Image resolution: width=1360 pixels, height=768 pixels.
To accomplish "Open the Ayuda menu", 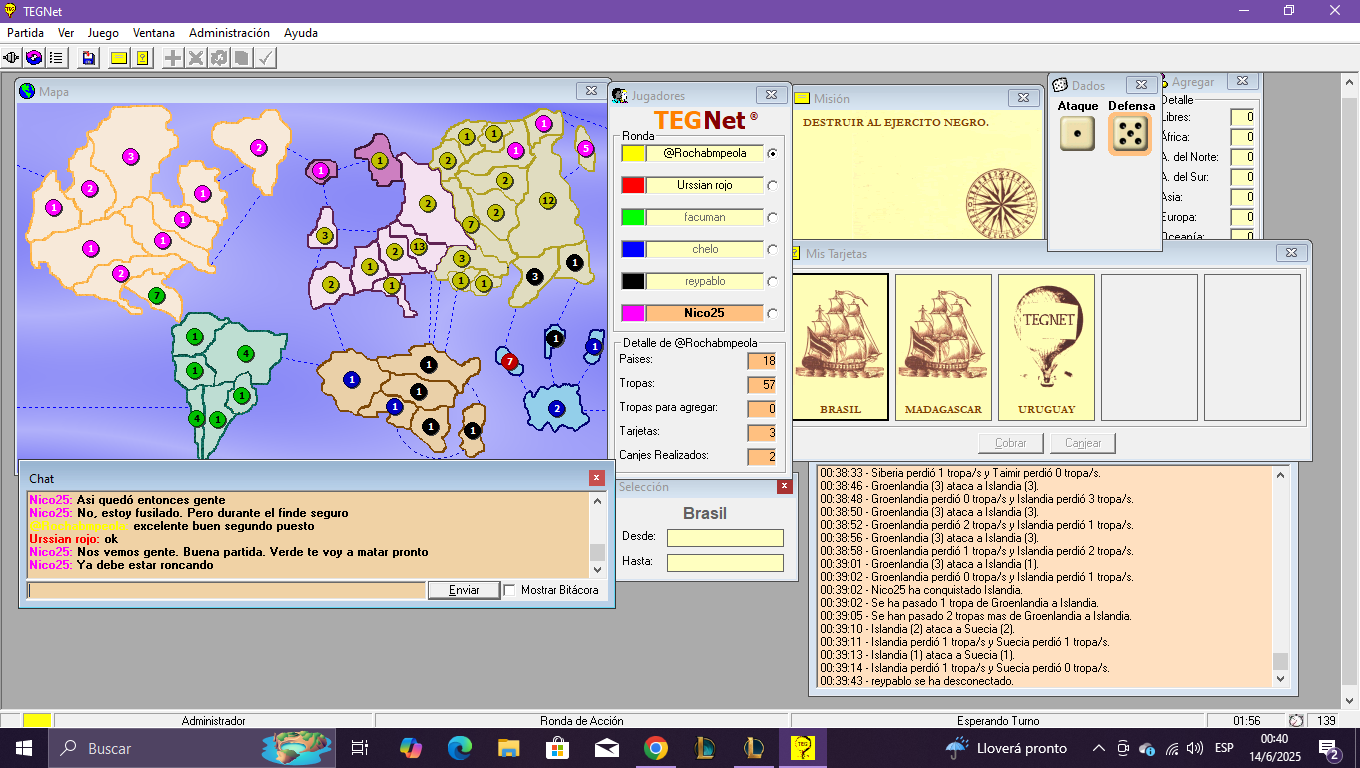I will click(301, 33).
